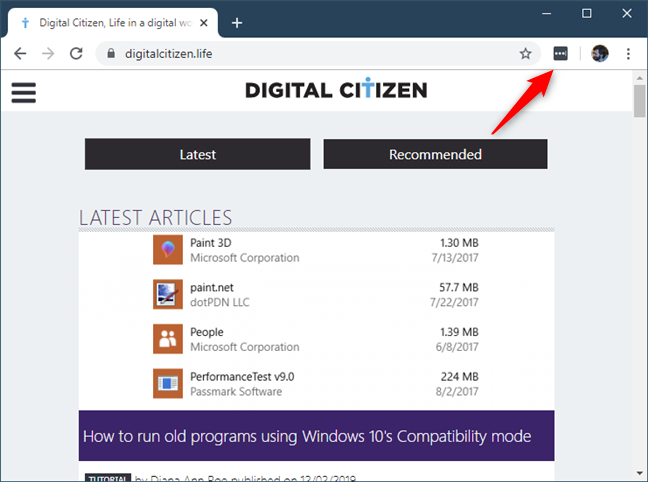Click the People app icon

(168, 339)
